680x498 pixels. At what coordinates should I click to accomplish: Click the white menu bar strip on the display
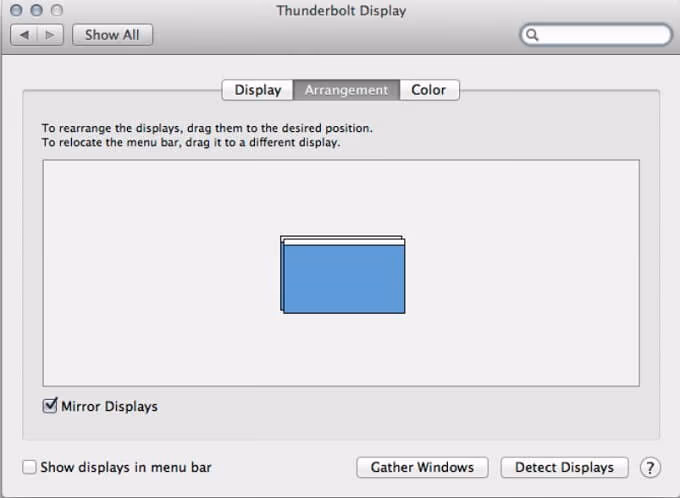344,242
